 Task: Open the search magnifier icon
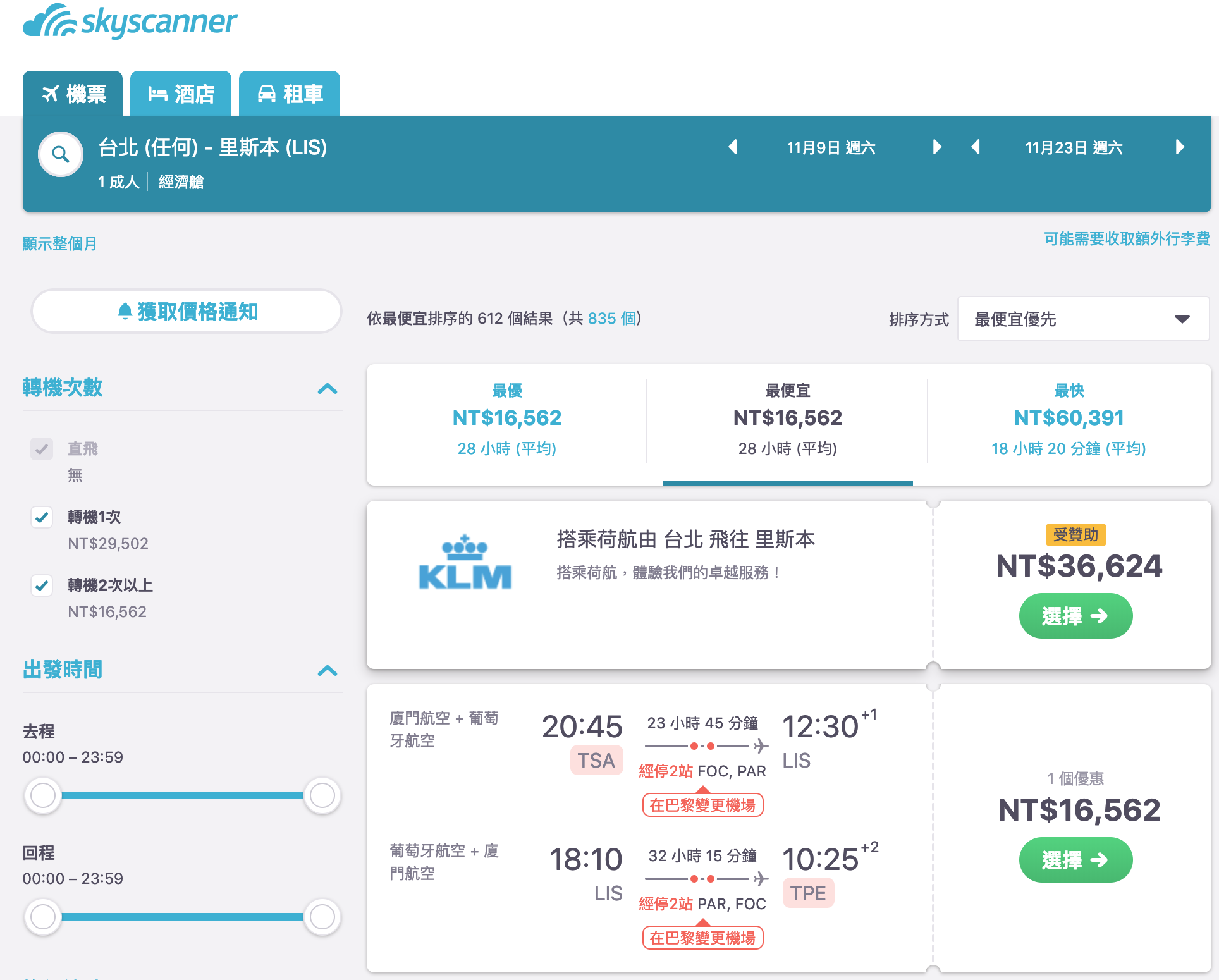(61, 154)
